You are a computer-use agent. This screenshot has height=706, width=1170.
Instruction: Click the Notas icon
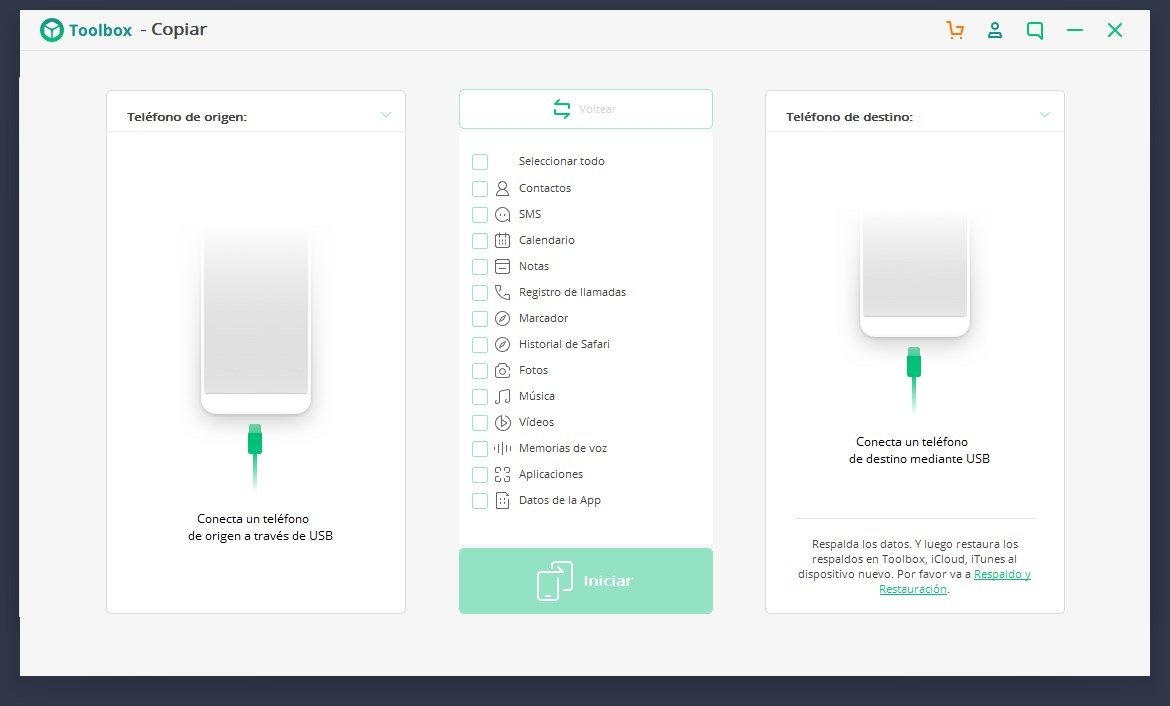(x=503, y=266)
